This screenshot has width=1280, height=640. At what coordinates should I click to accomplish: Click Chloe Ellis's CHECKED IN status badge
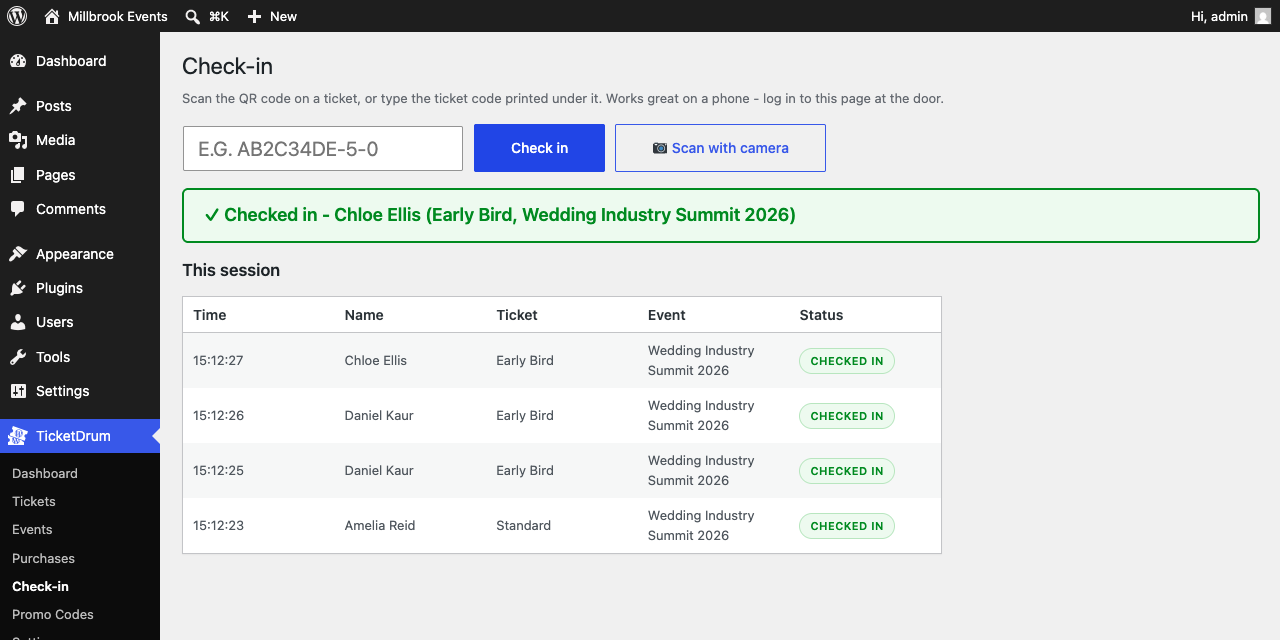[x=847, y=361]
